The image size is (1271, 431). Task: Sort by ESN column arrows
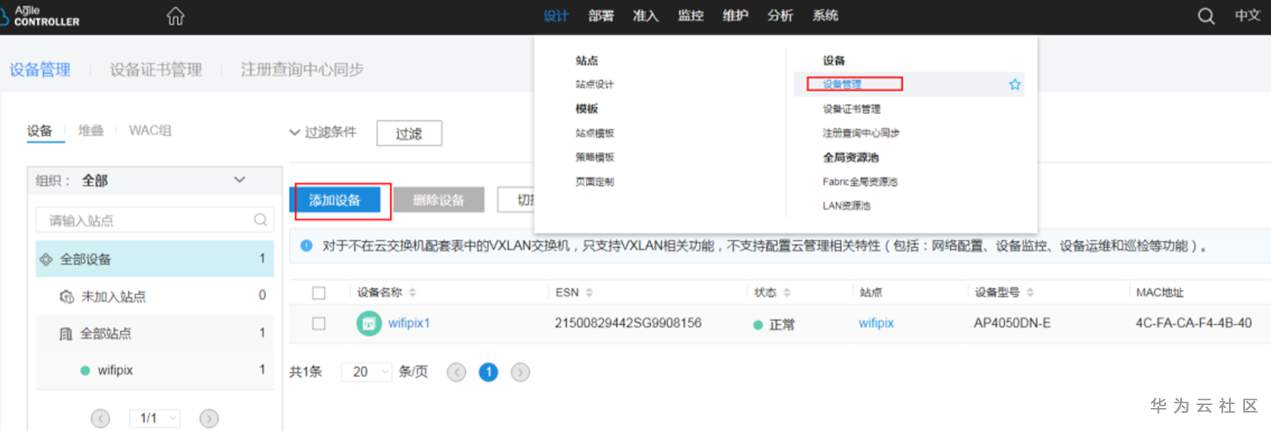pyautogui.click(x=589, y=293)
